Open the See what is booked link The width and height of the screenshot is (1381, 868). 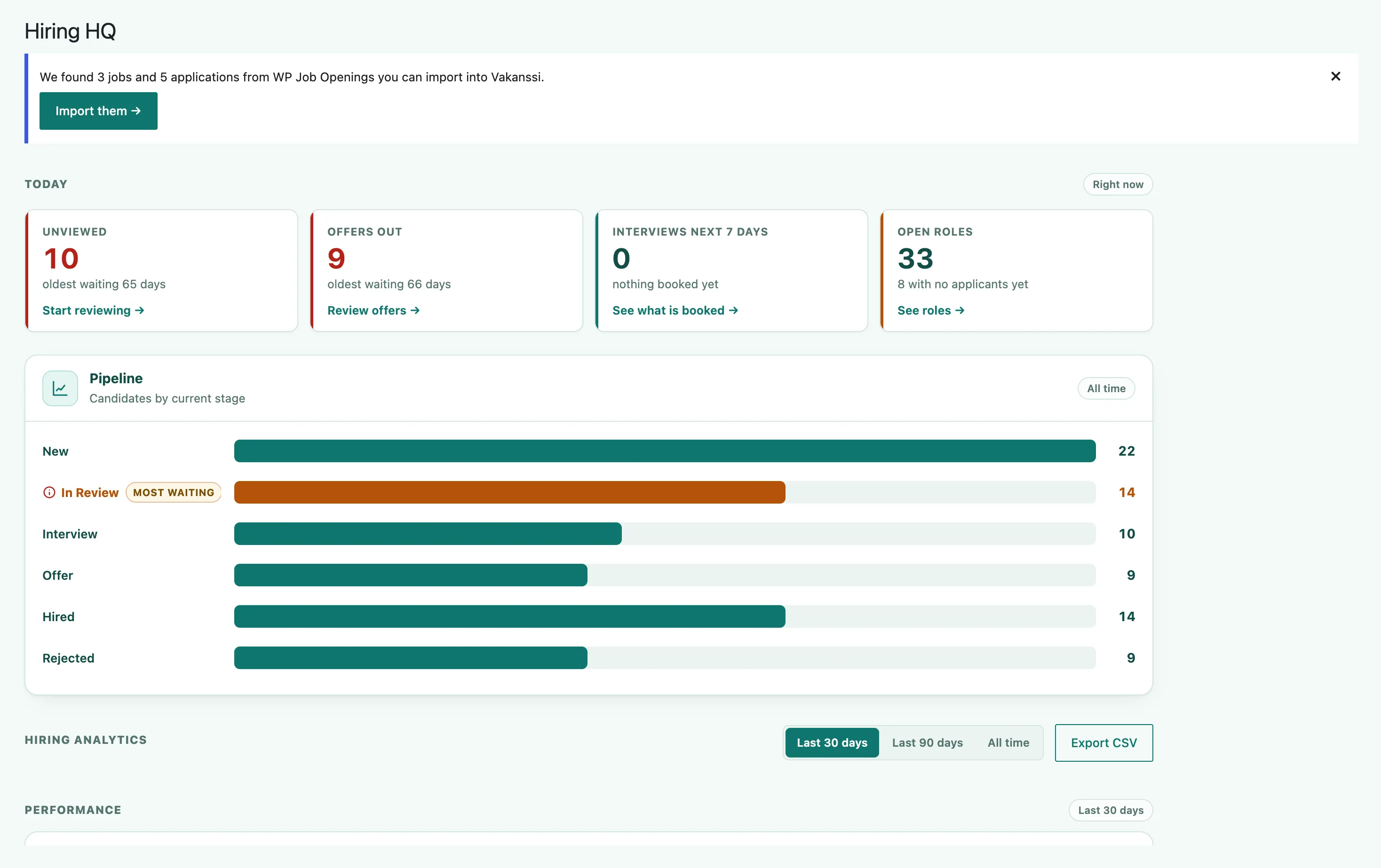pyautogui.click(x=675, y=310)
